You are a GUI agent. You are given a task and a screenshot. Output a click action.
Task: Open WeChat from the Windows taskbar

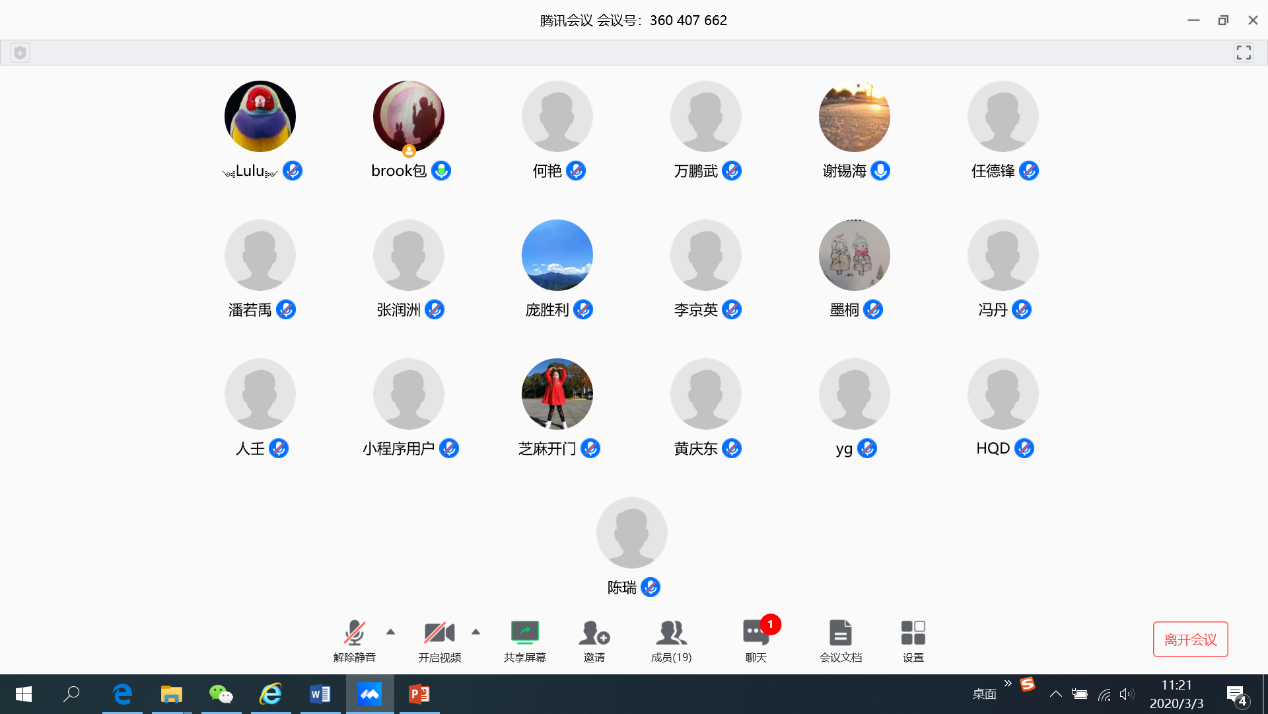click(221, 694)
